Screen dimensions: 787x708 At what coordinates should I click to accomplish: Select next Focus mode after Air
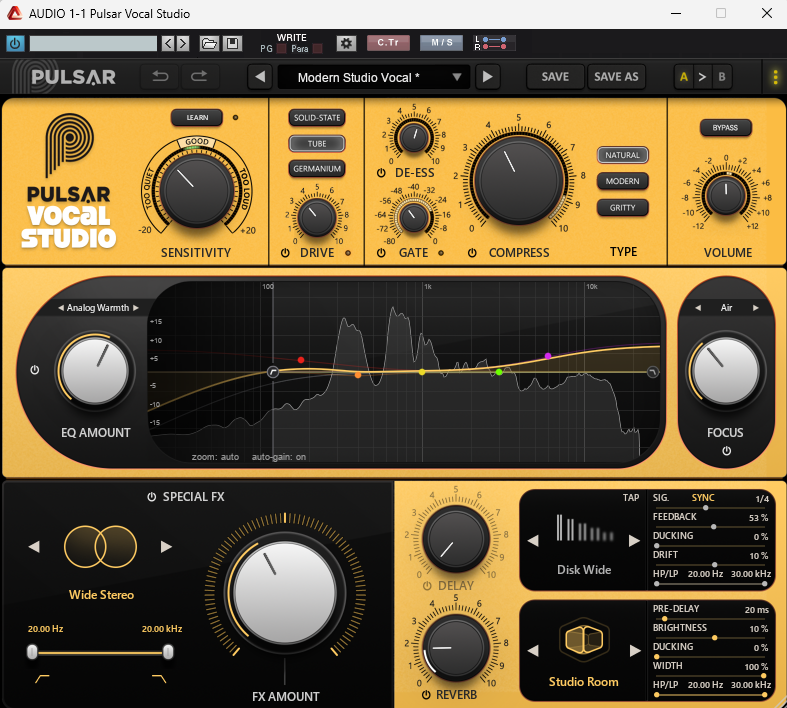(755, 308)
